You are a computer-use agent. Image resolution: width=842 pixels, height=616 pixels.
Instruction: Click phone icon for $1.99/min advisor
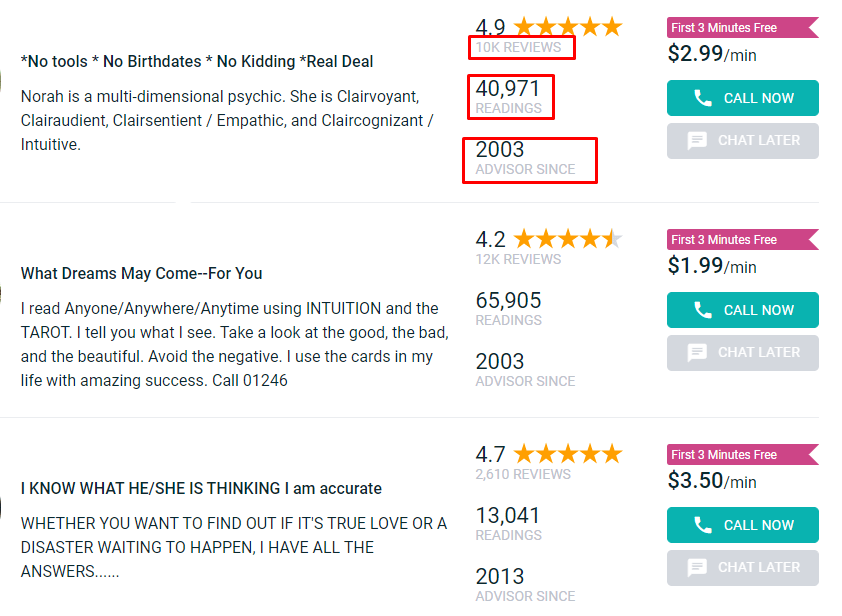tap(702, 310)
